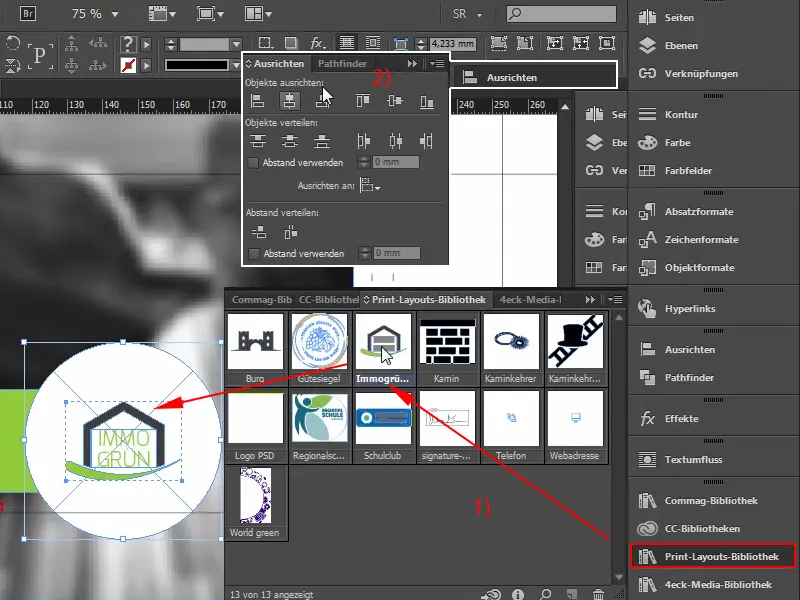The image size is (800, 600).
Task: Open the Objektformate panel
Action: tap(699, 268)
